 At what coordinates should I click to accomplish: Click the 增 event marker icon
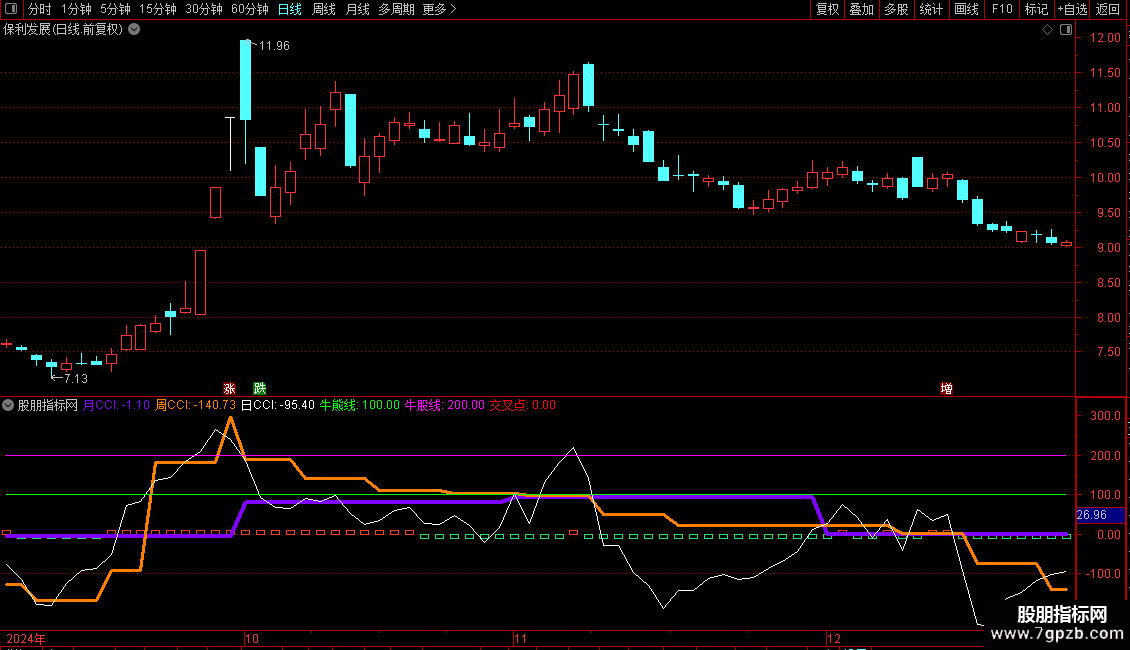click(946, 388)
